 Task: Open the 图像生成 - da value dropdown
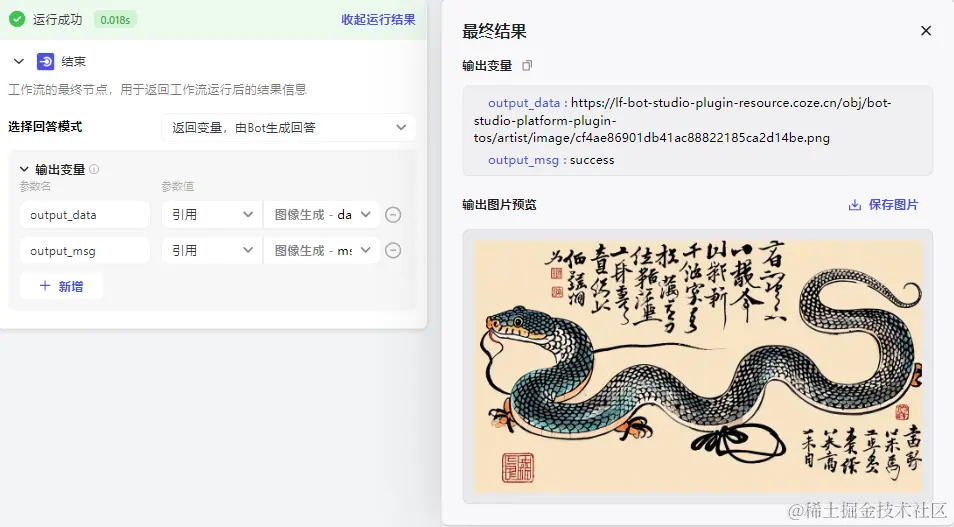[322, 215]
